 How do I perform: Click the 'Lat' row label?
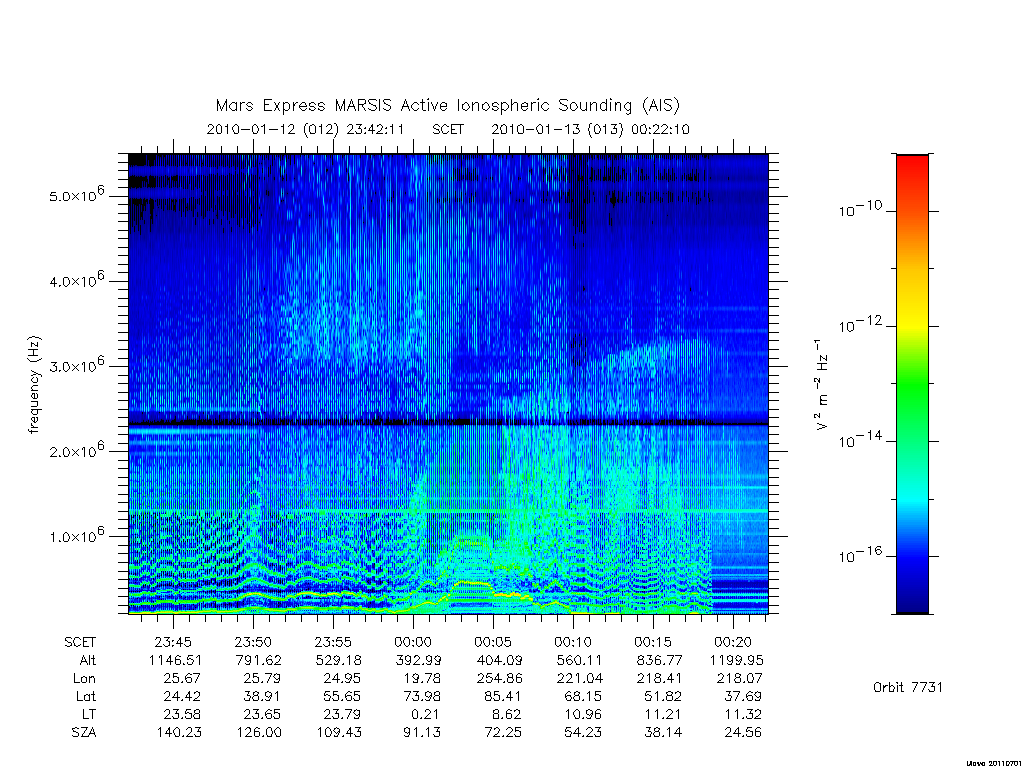tap(86, 696)
